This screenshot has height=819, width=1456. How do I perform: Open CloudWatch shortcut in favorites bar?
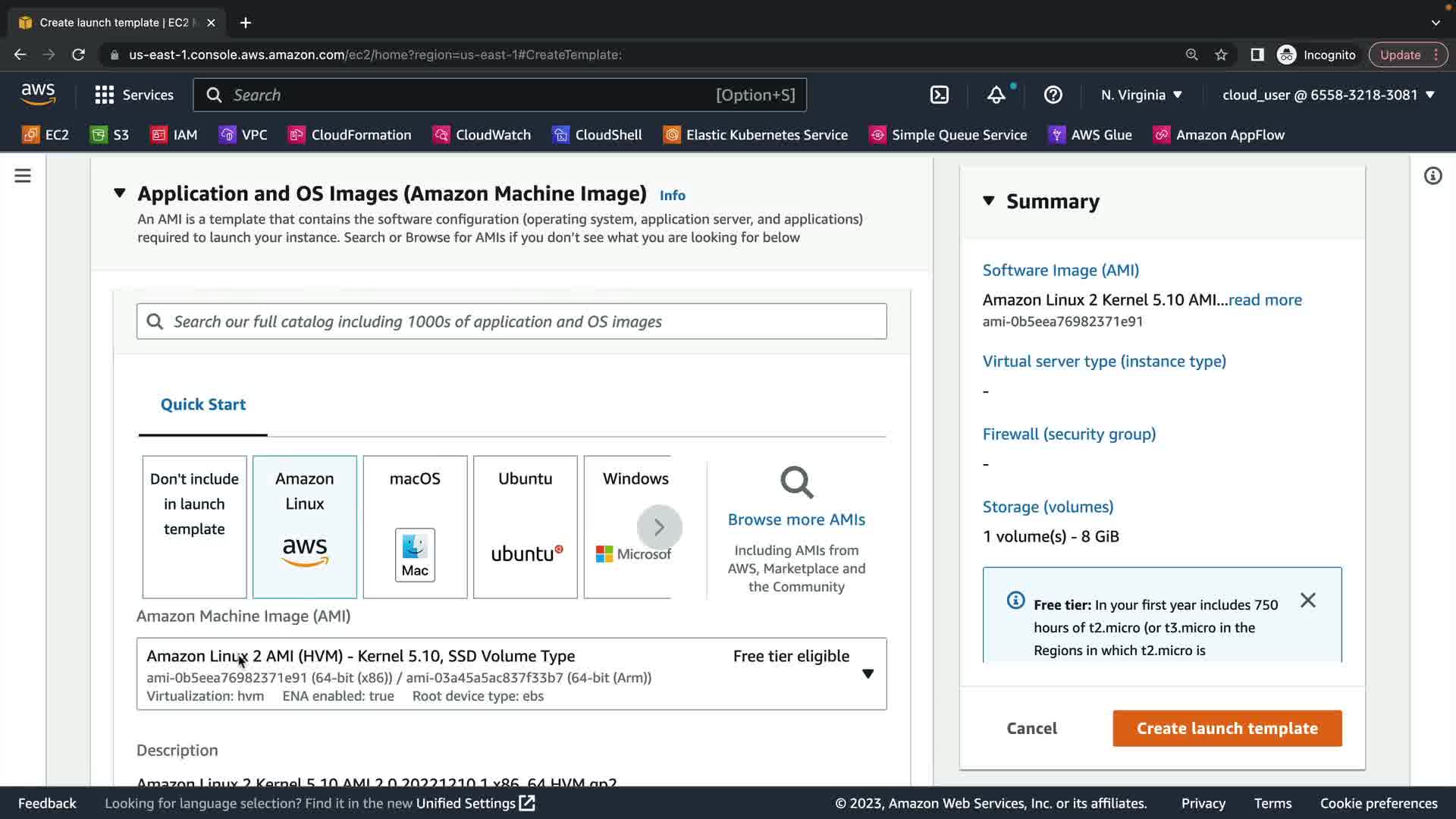pos(482,135)
